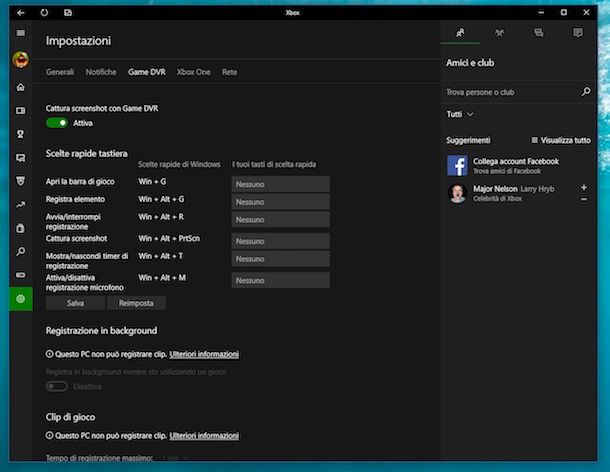Open the Notifiche tab

click(101, 72)
